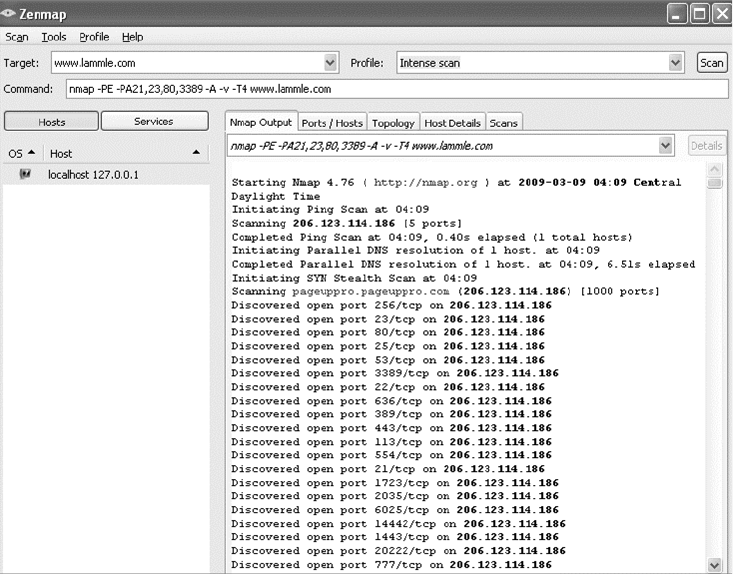The width and height of the screenshot is (733, 574).
Task: Click the 'Discovered open port 113/tcp' line
Action: 391,442
